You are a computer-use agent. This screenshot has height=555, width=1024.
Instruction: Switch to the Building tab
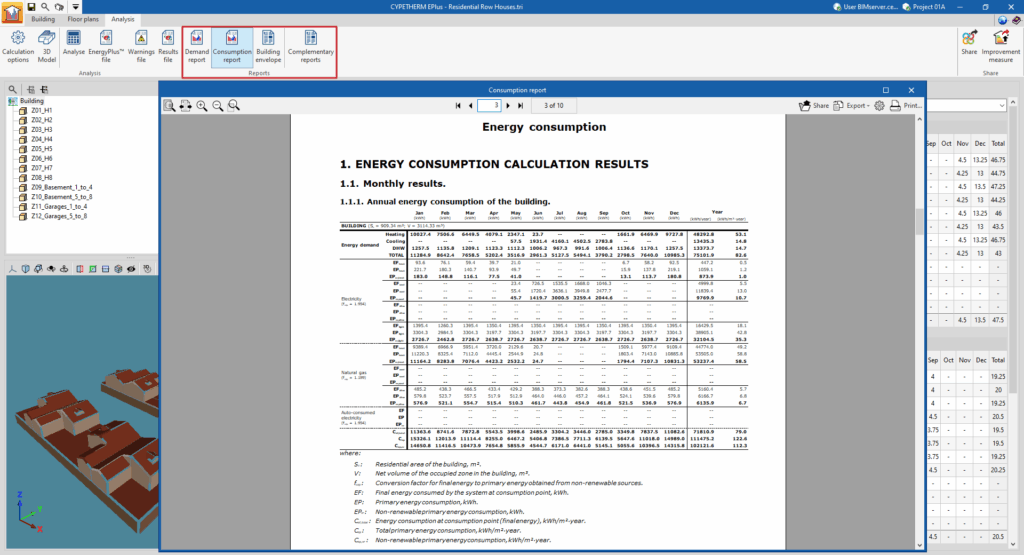coord(43,19)
